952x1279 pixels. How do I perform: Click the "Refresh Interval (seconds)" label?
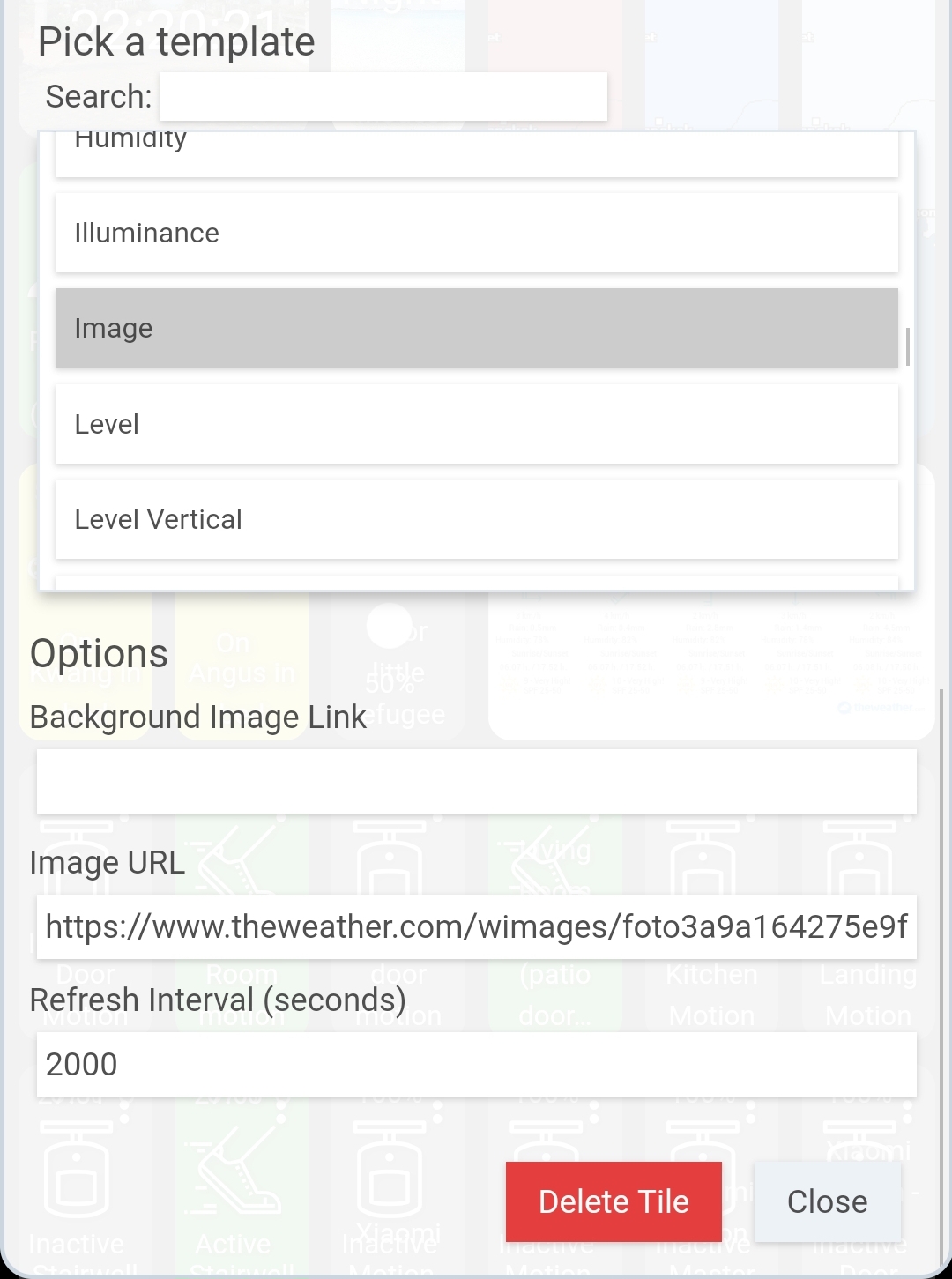[x=218, y=1000]
